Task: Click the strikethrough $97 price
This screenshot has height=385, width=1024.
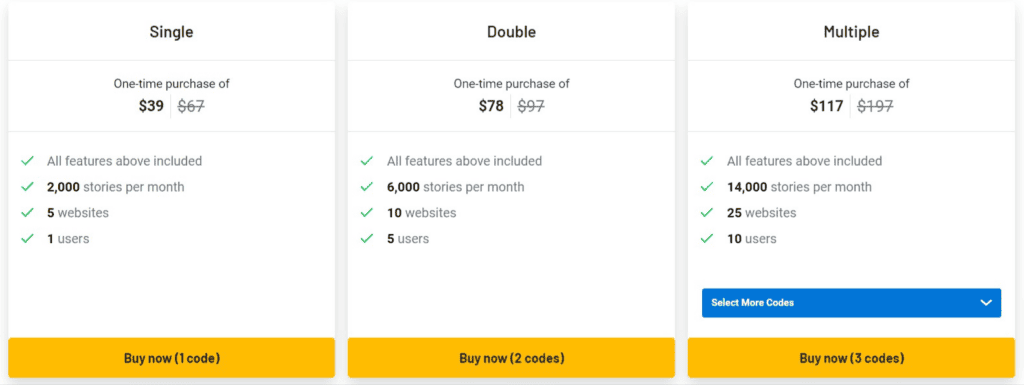Action: point(531,106)
